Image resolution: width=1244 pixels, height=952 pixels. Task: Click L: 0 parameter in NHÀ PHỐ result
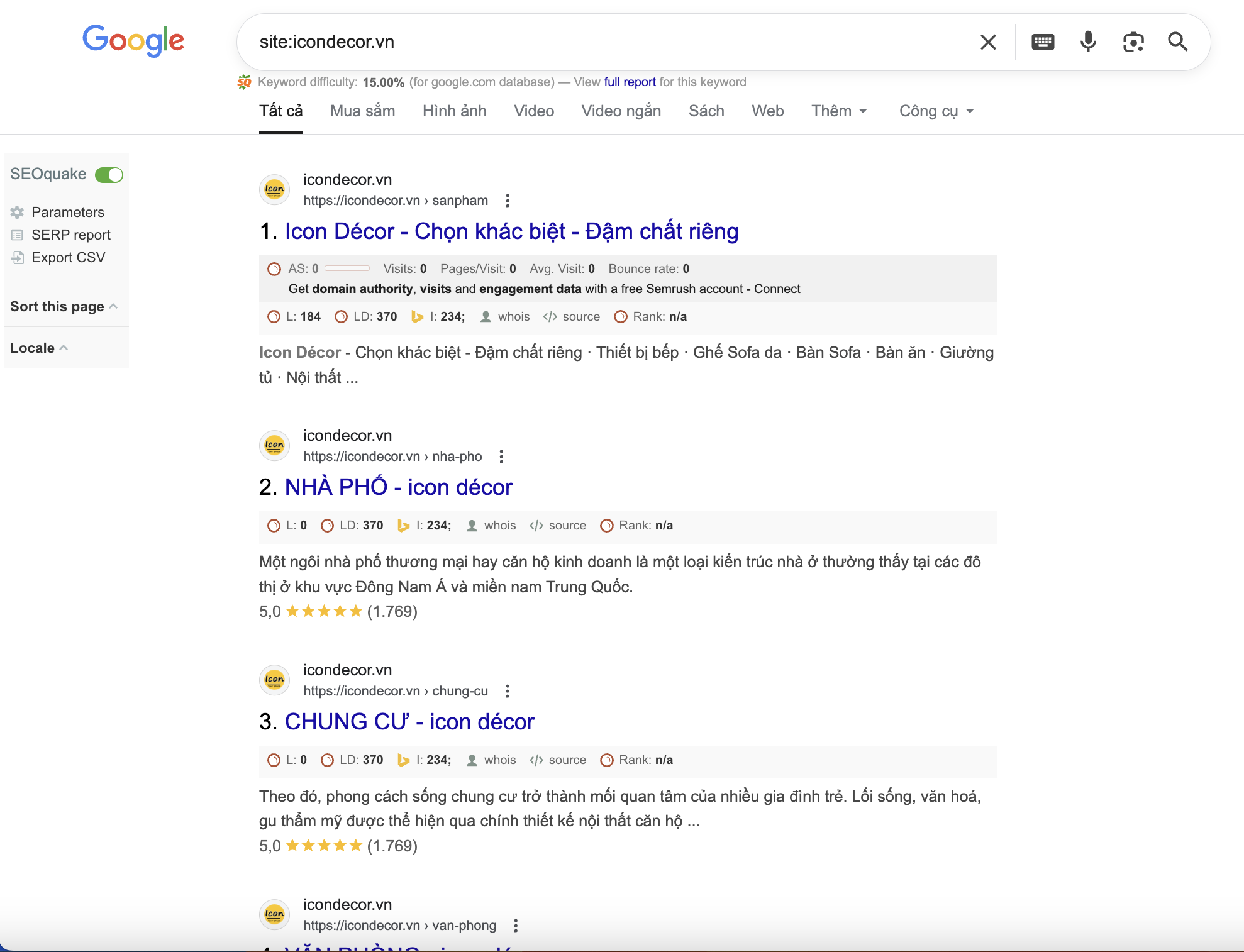click(287, 526)
